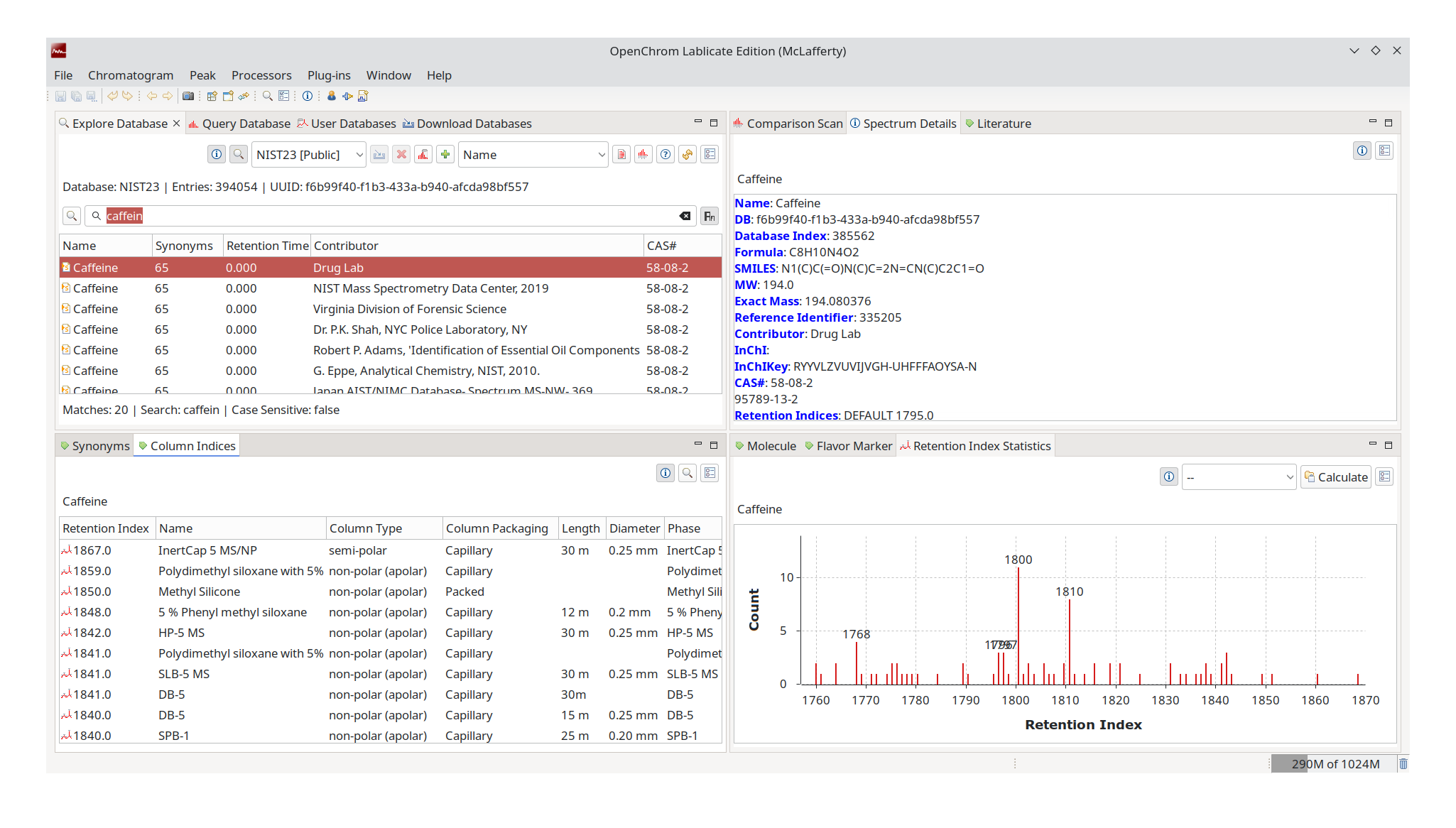Viewport: 1456px width, 828px height.
Task: Select the save icon in the toolbar
Action: tap(61, 96)
